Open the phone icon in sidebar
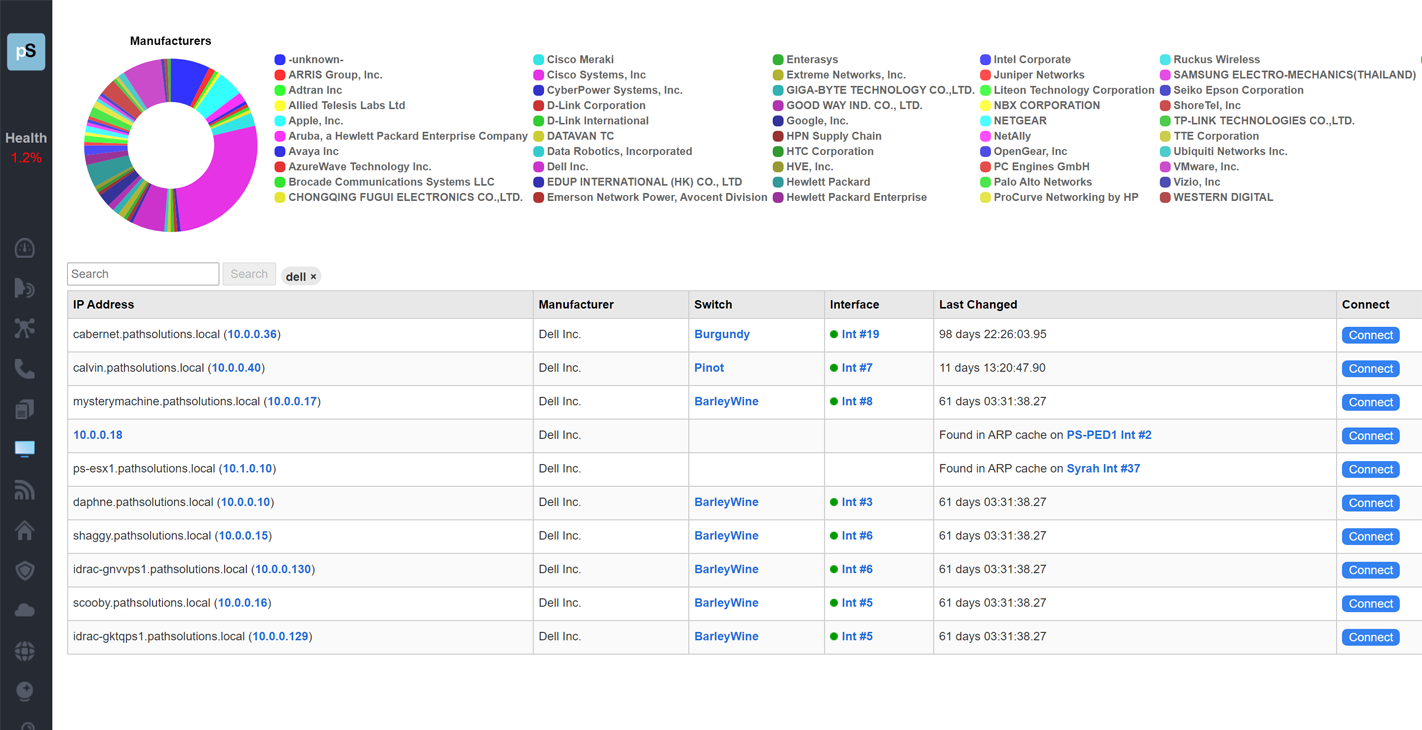This screenshot has height=730, width=1422. pos(25,369)
